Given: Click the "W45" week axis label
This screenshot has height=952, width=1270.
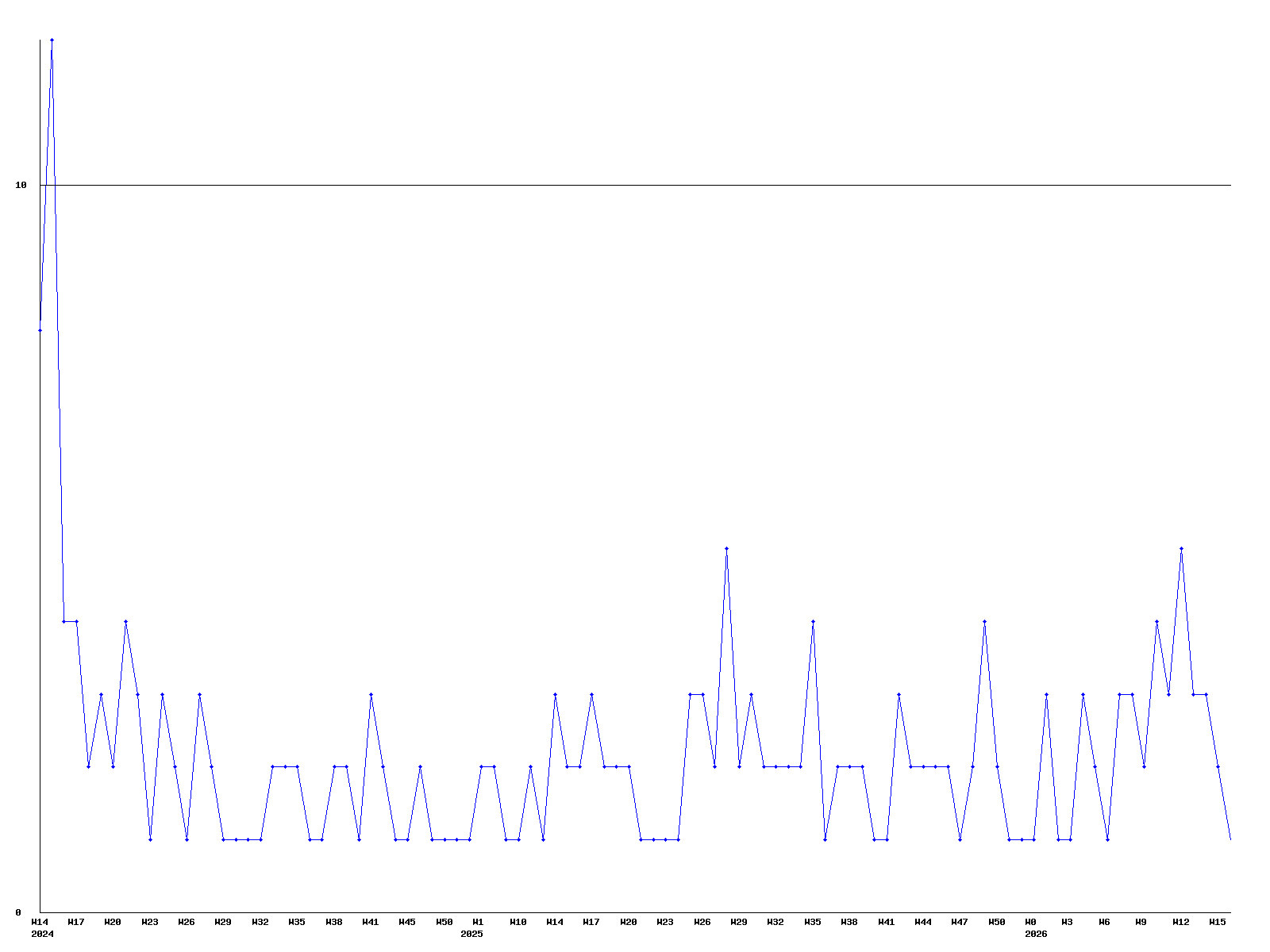Looking at the screenshot, I should (x=407, y=922).
